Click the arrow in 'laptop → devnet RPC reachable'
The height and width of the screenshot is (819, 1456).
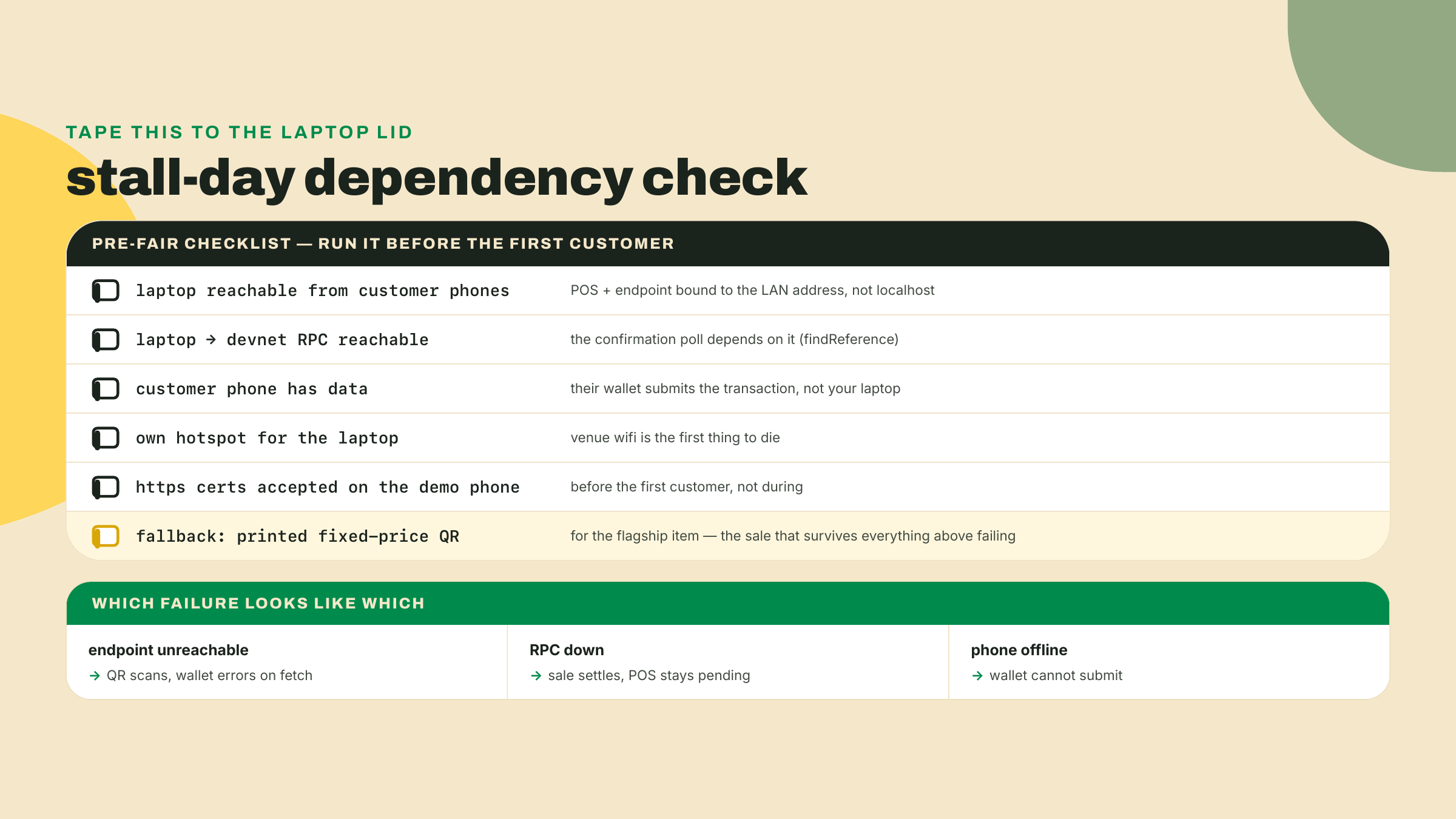(x=211, y=340)
